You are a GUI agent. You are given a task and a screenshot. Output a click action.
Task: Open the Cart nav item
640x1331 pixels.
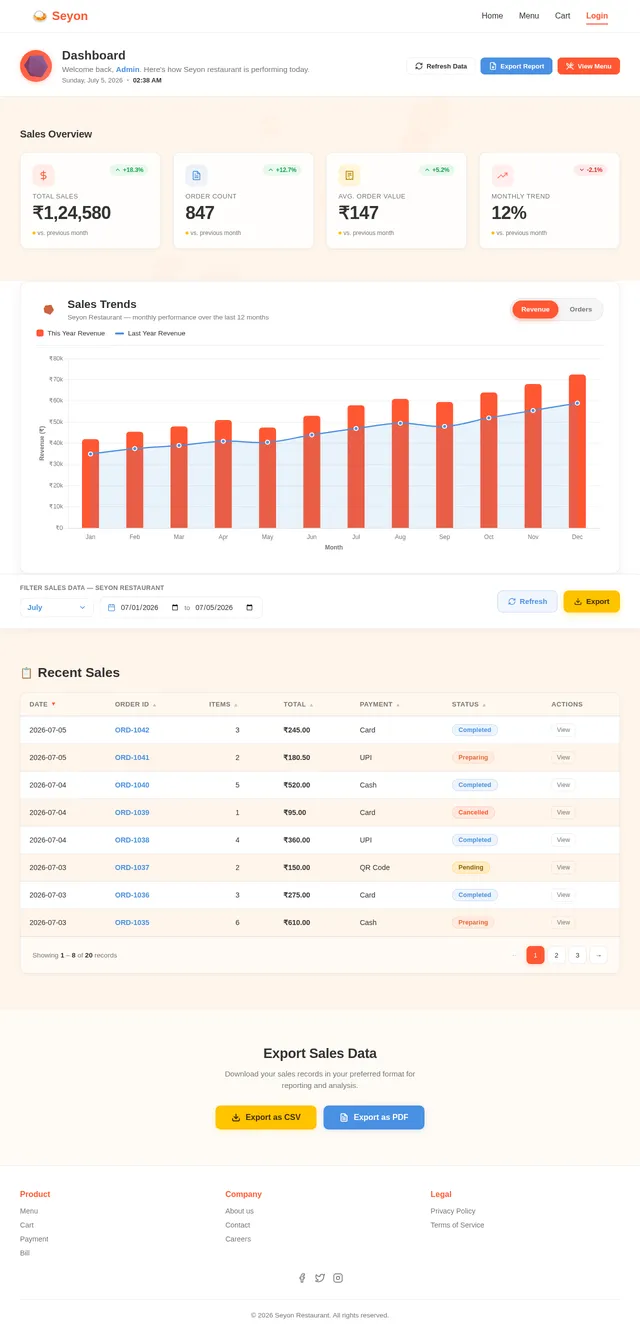[563, 16]
